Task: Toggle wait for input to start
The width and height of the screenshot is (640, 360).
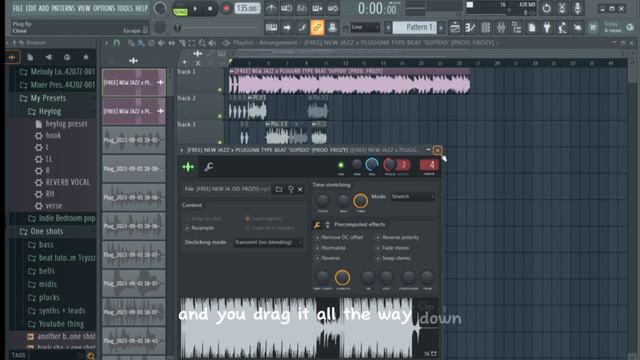Action: [287, 8]
